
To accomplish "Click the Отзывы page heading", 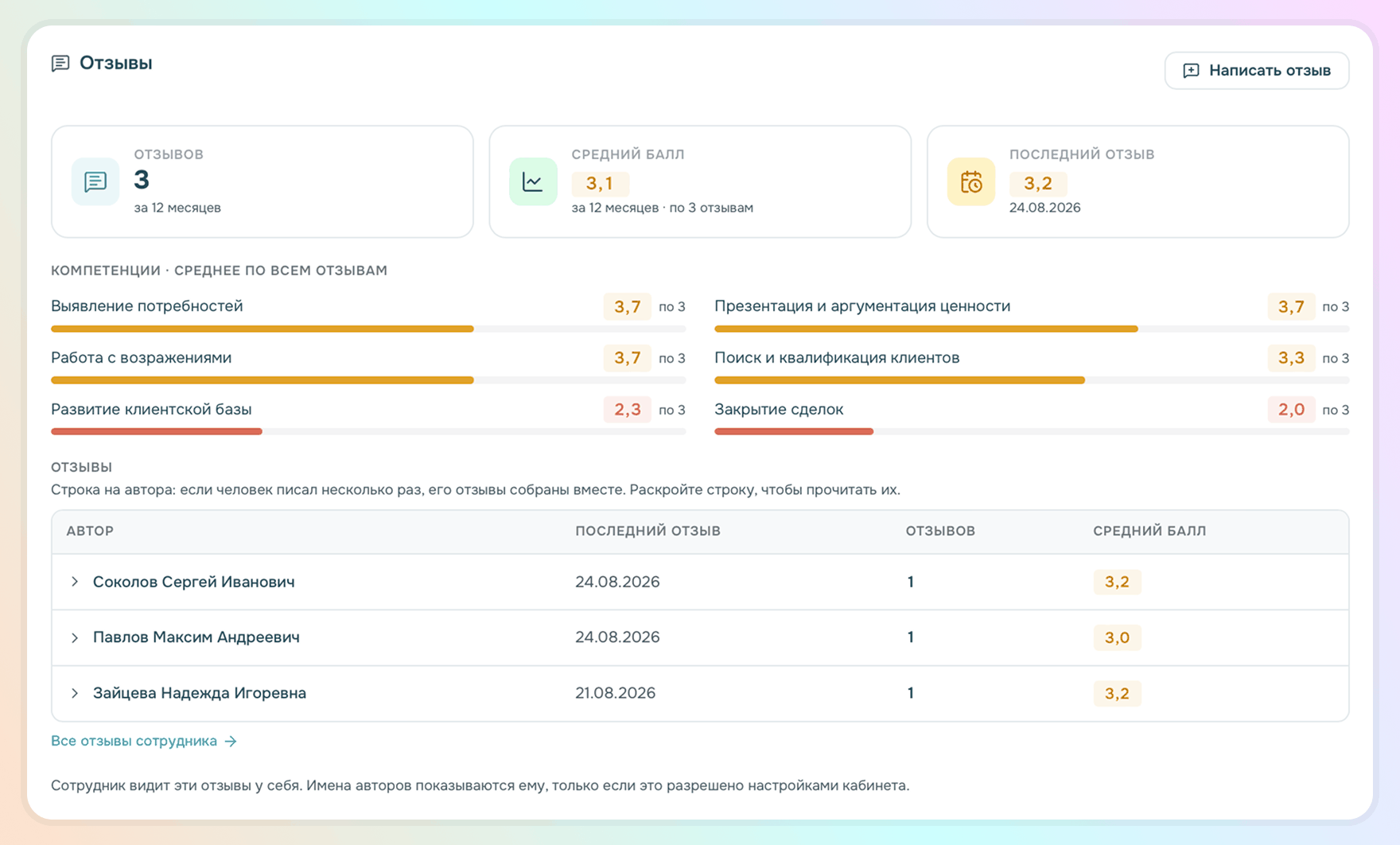I will click(x=115, y=63).
